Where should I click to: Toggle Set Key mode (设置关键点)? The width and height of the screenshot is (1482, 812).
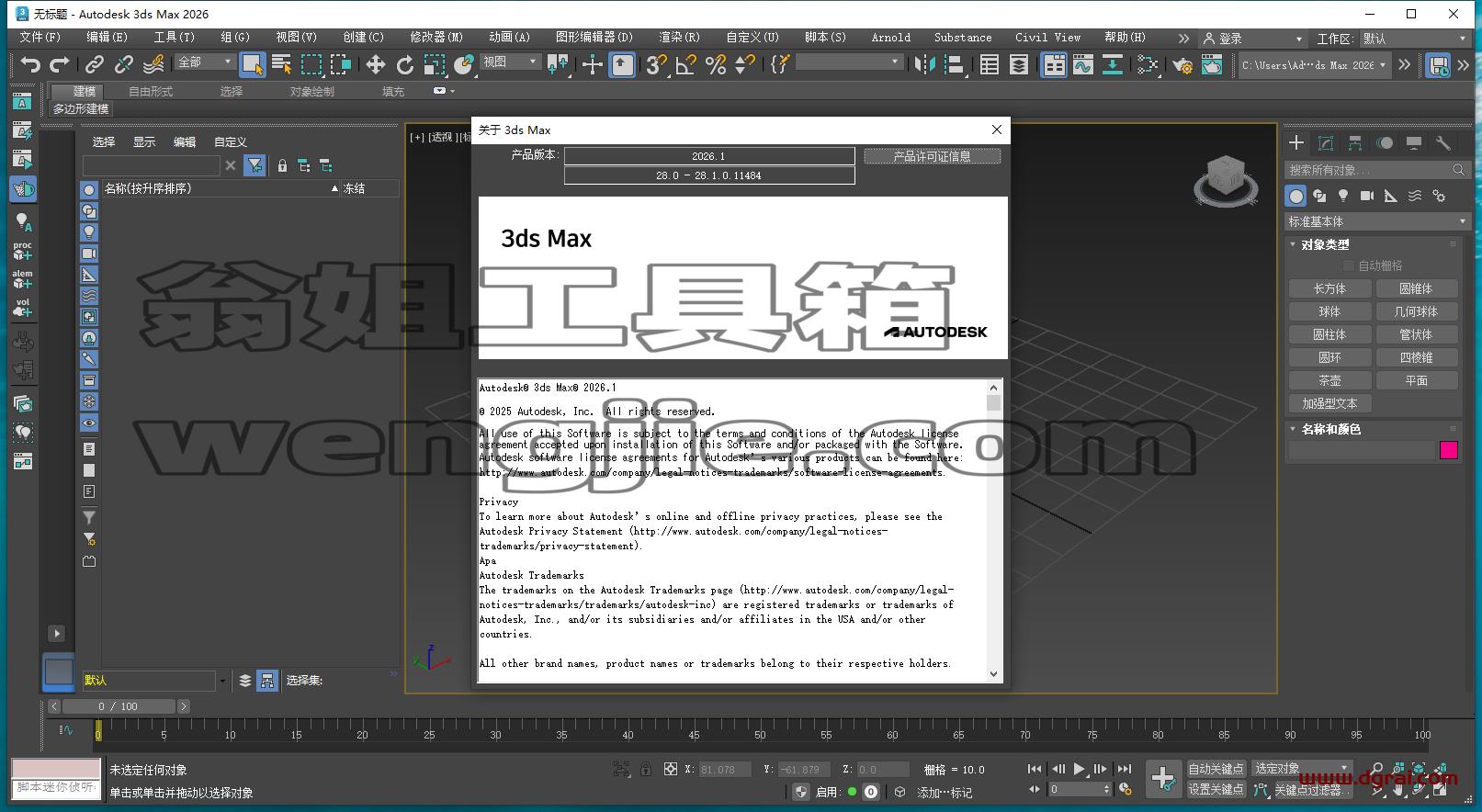click(1216, 789)
